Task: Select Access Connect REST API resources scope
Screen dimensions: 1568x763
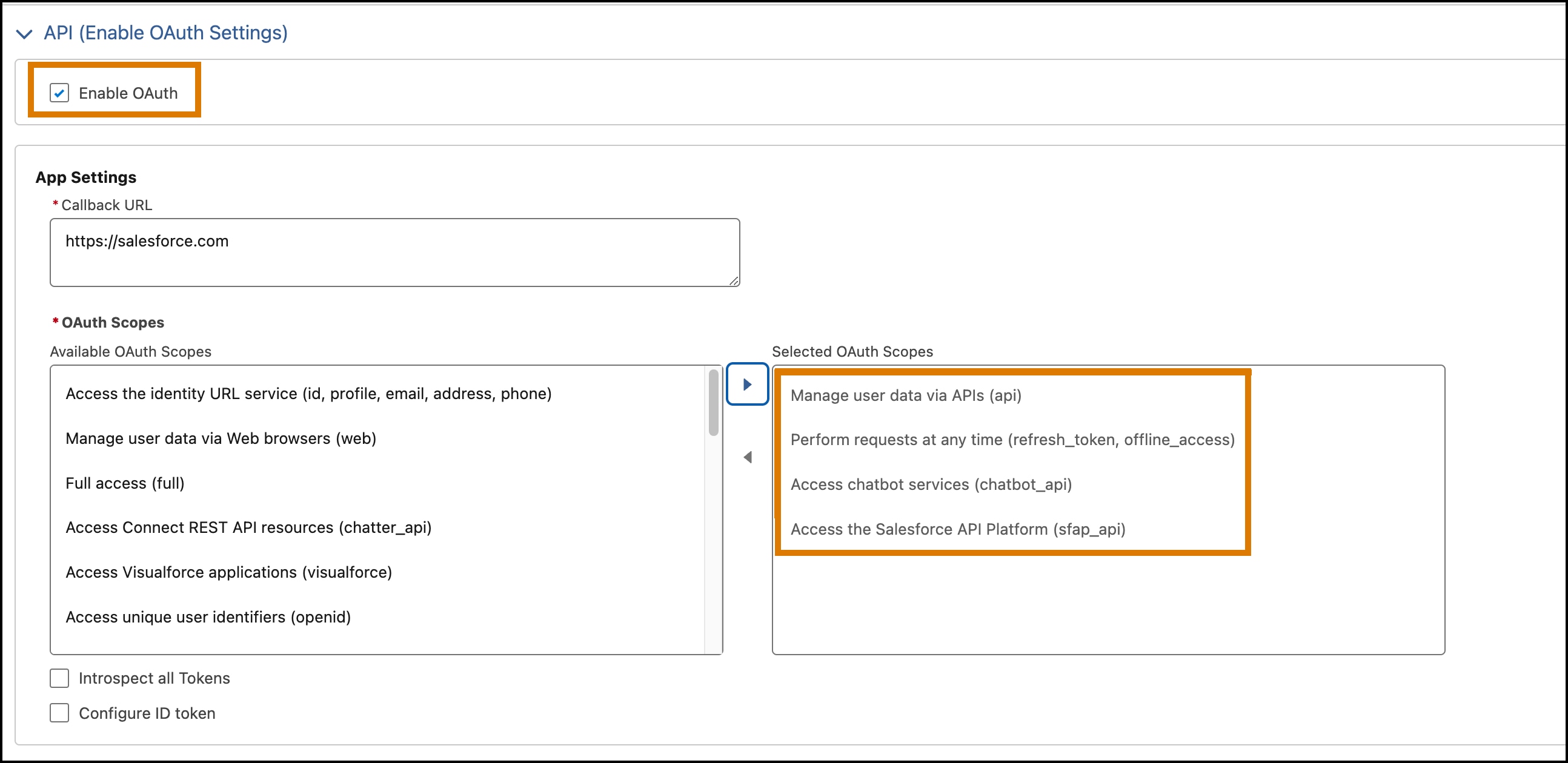Action: [x=248, y=527]
